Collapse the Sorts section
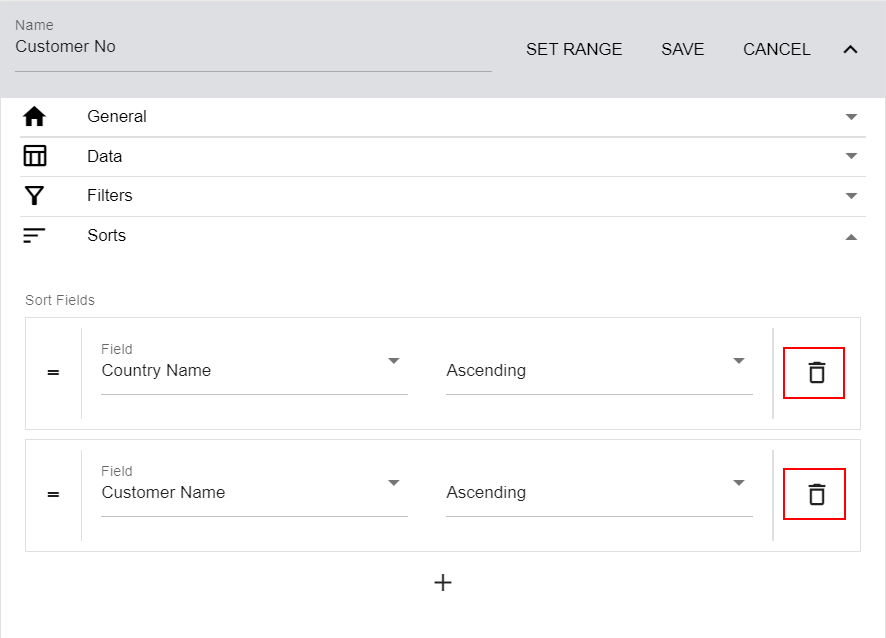The height and width of the screenshot is (638, 886). tap(851, 237)
